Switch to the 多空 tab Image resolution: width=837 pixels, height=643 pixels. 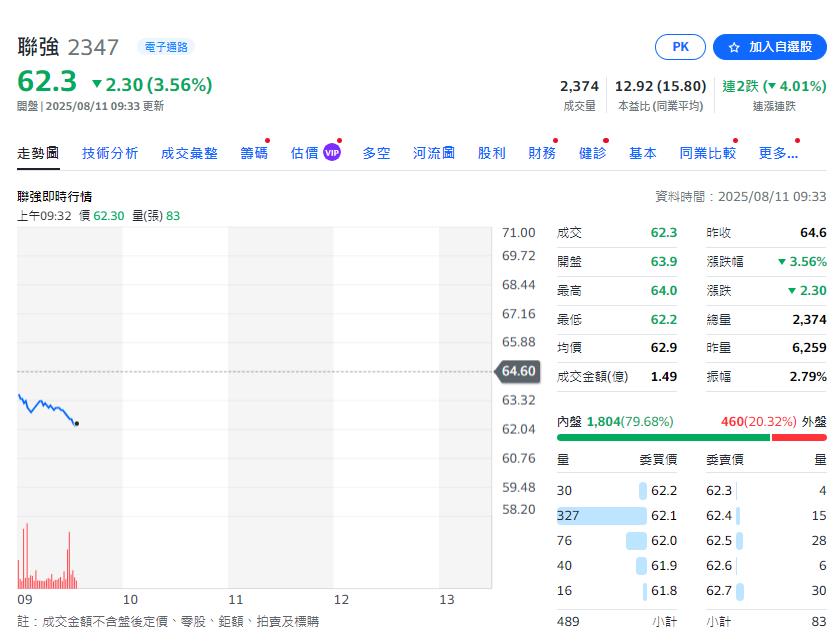376,153
